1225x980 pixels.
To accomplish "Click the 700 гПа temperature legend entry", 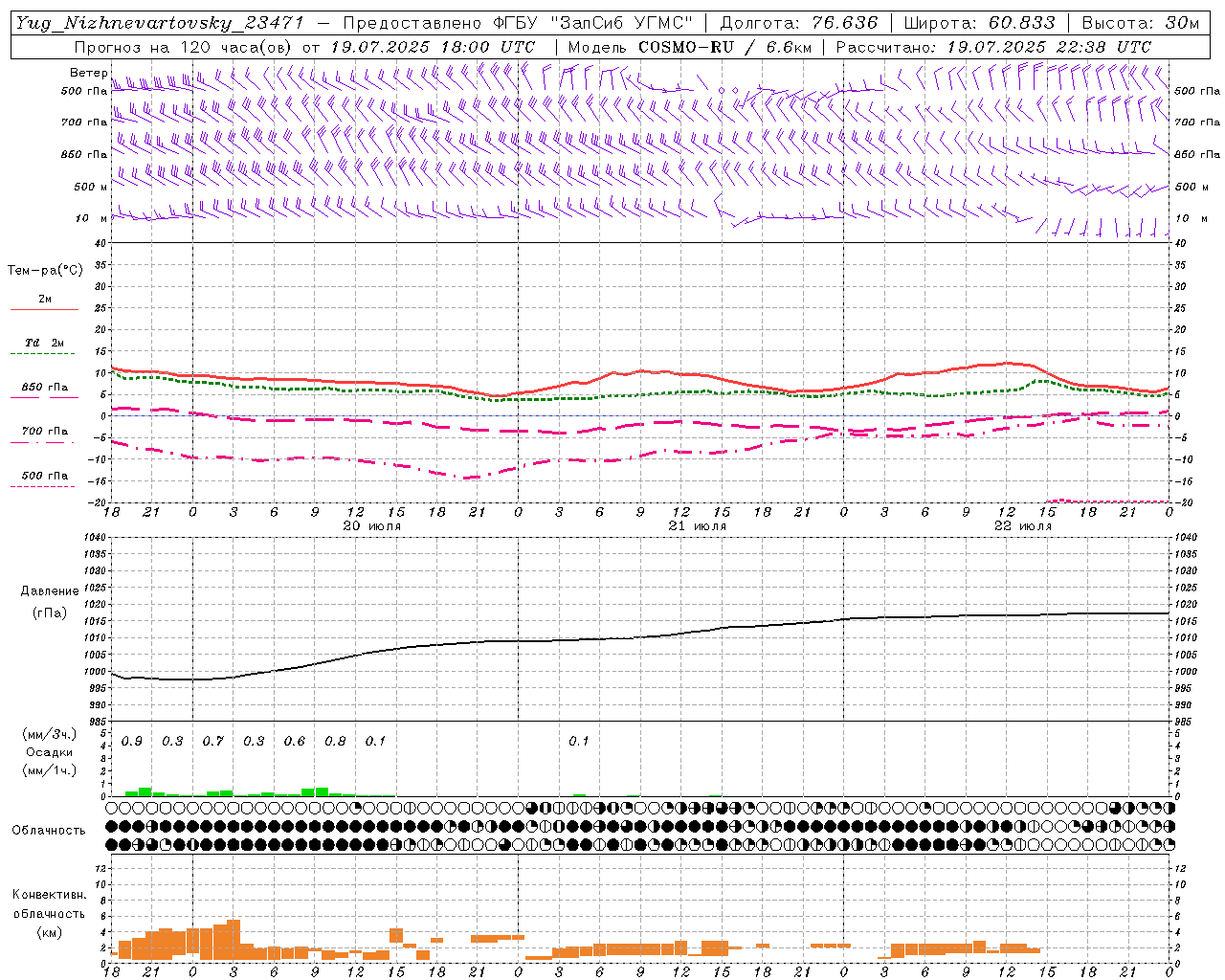I will point(45,431).
